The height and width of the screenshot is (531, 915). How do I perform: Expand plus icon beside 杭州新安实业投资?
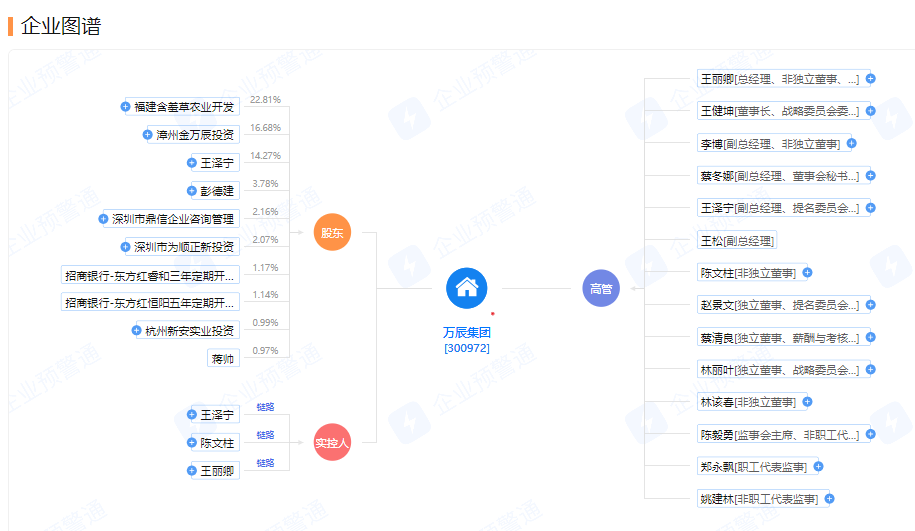(138, 330)
